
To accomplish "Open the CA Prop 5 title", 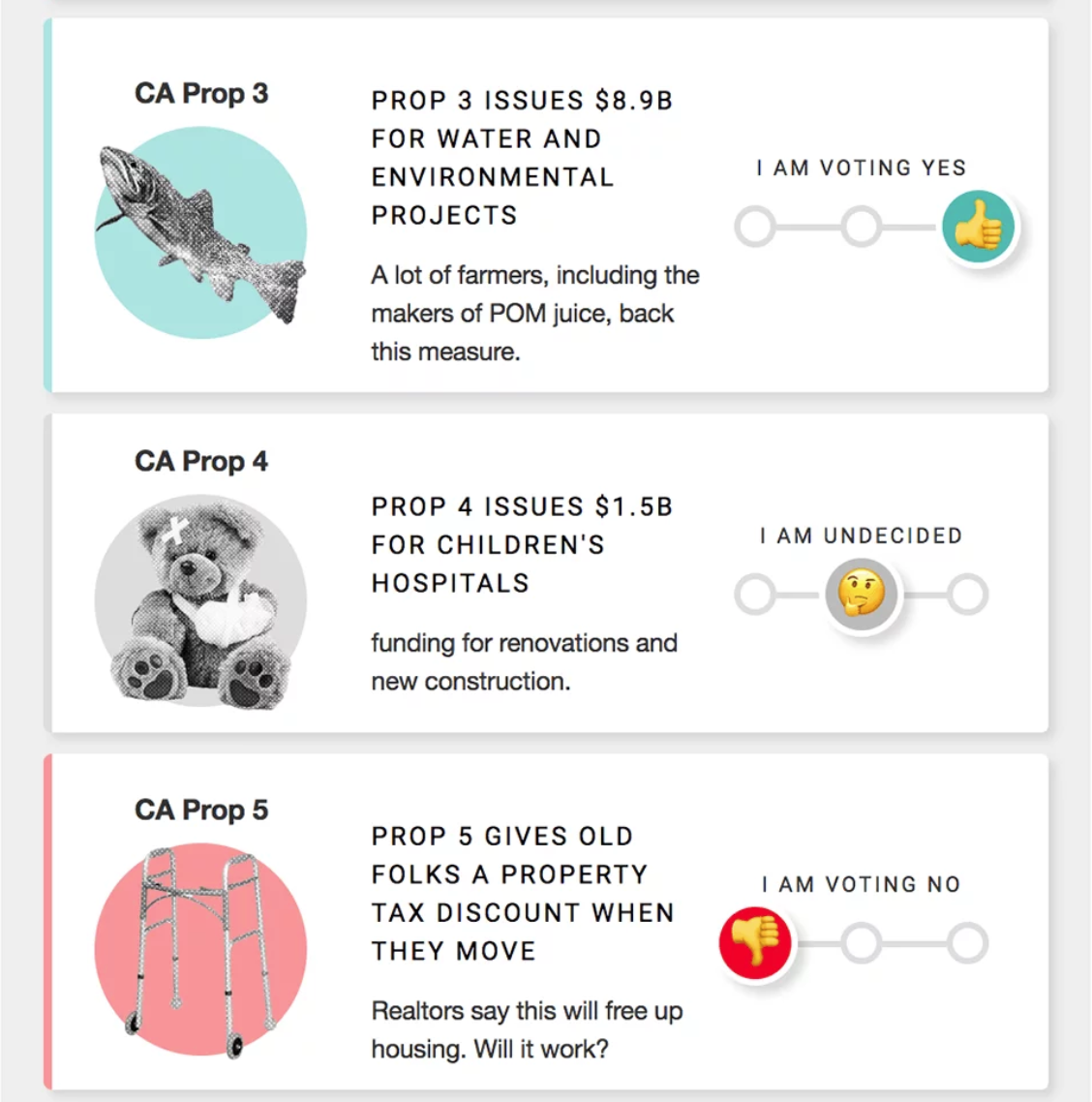I will (x=200, y=811).
